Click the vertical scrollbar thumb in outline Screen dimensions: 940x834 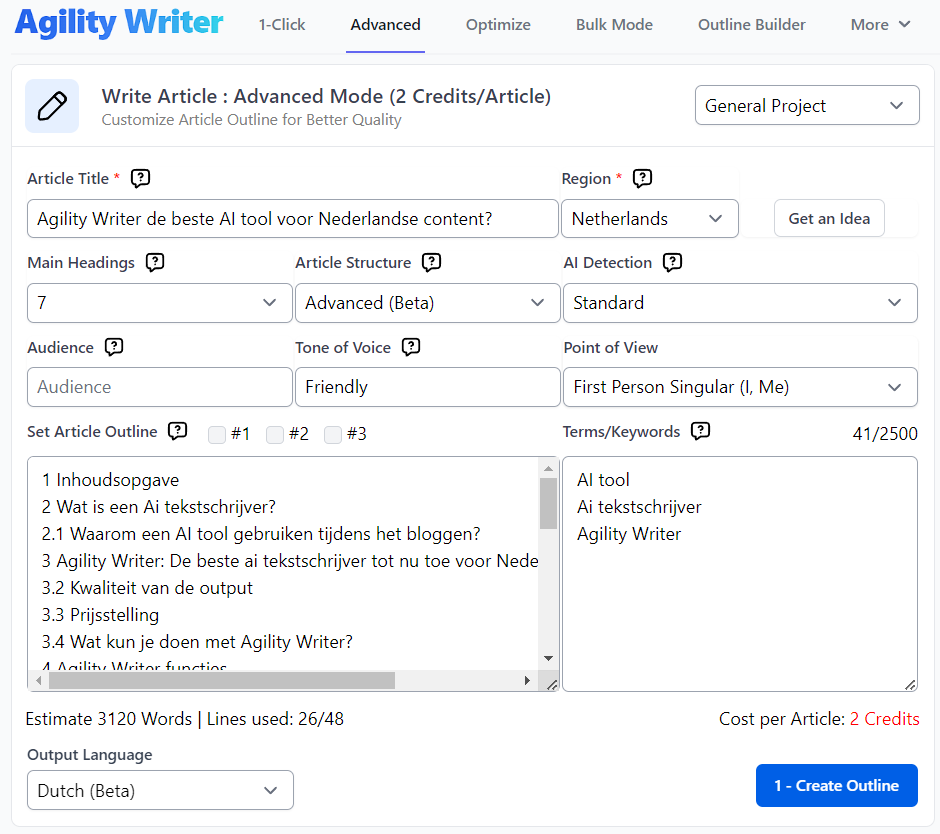coord(548,503)
